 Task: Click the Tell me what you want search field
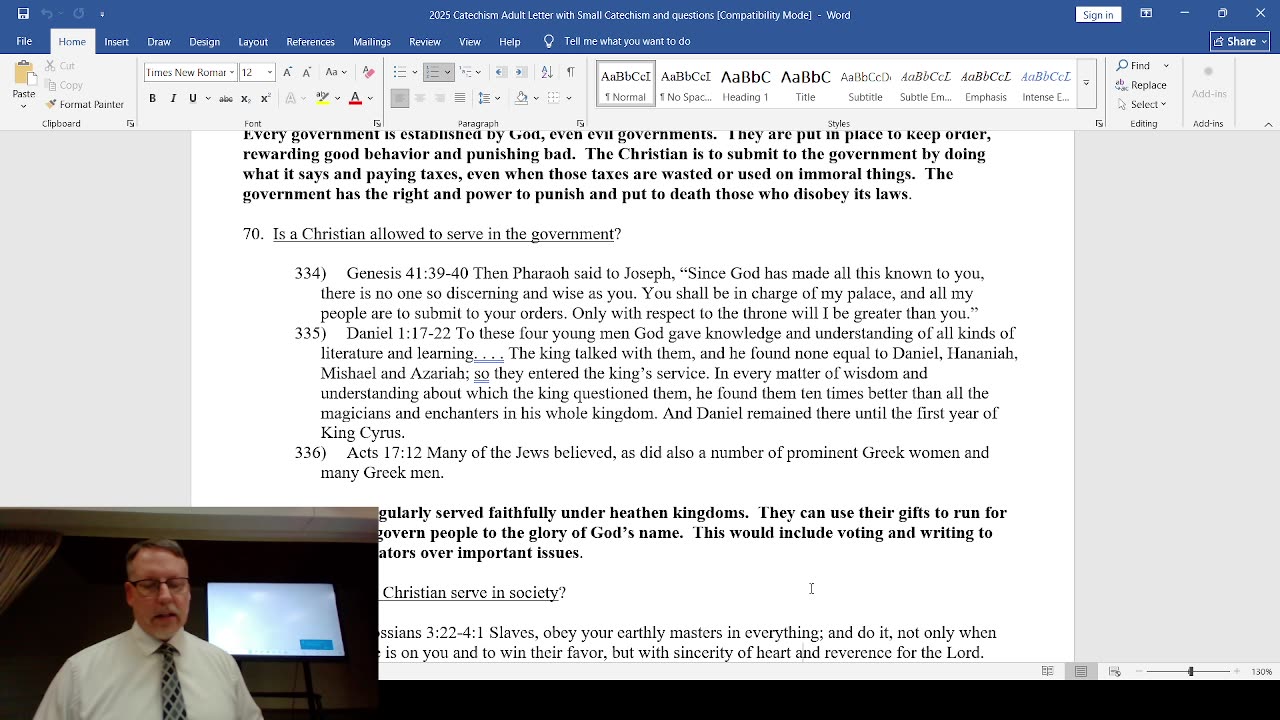coord(627,41)
